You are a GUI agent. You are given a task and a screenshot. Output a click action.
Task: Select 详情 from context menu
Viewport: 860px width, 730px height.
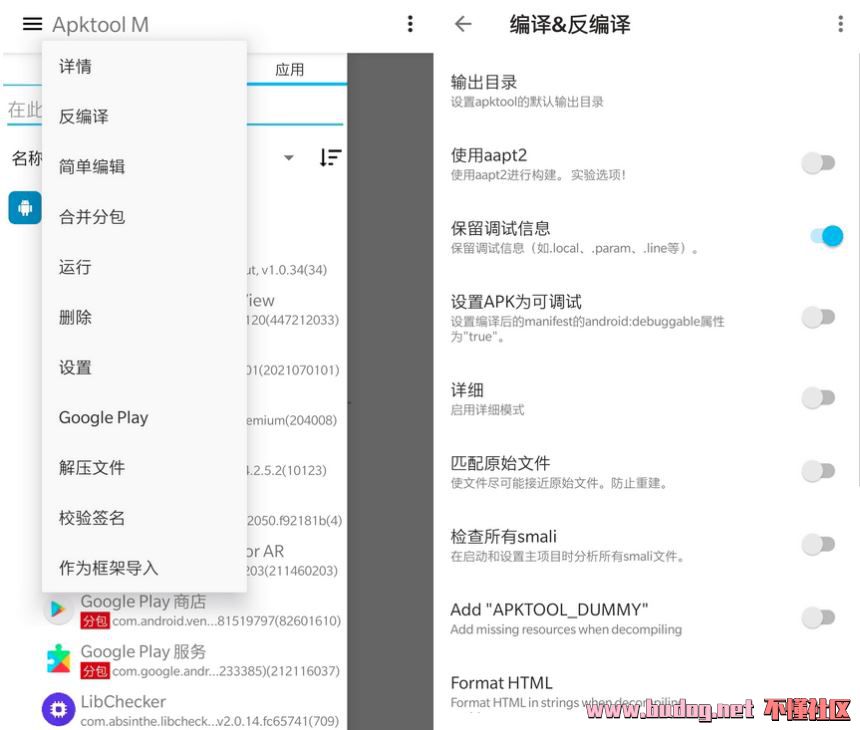click(x=144, y=66)
